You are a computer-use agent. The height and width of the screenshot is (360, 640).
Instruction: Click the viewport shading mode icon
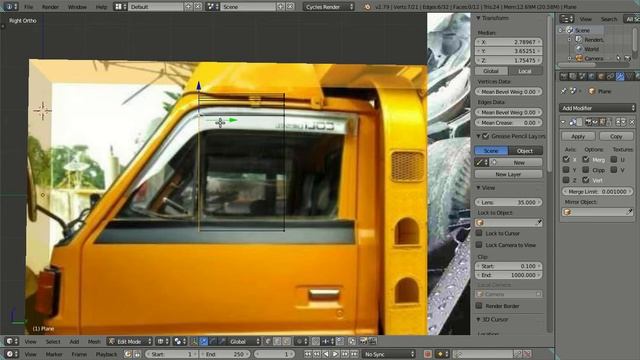163,341
